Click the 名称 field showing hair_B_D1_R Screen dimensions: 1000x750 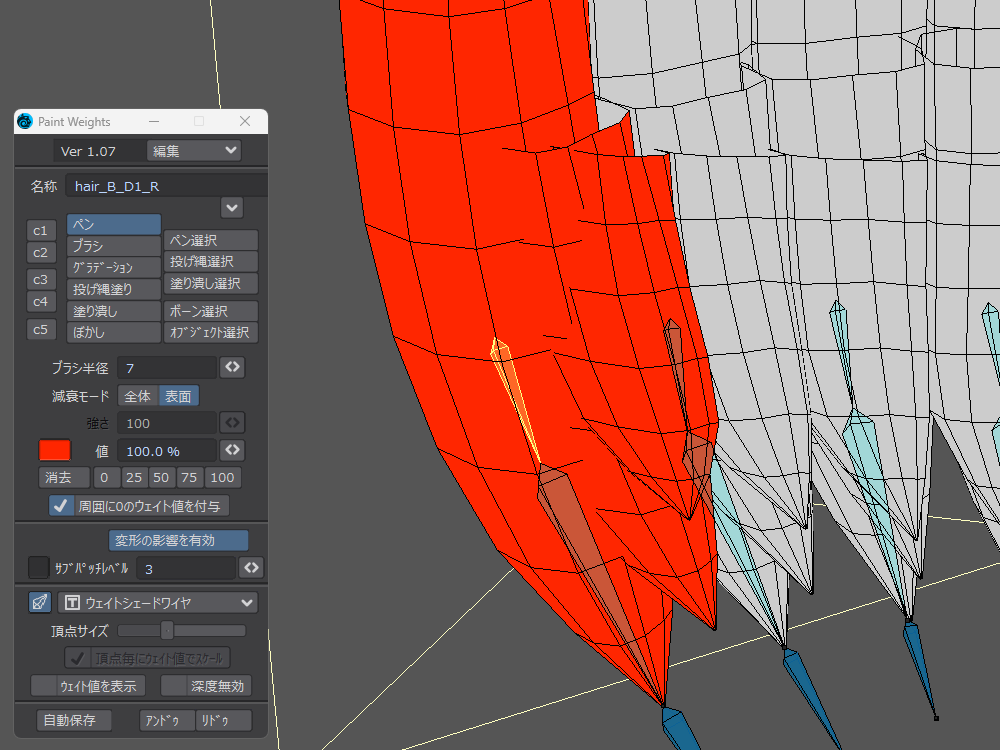tap(165, 185)
